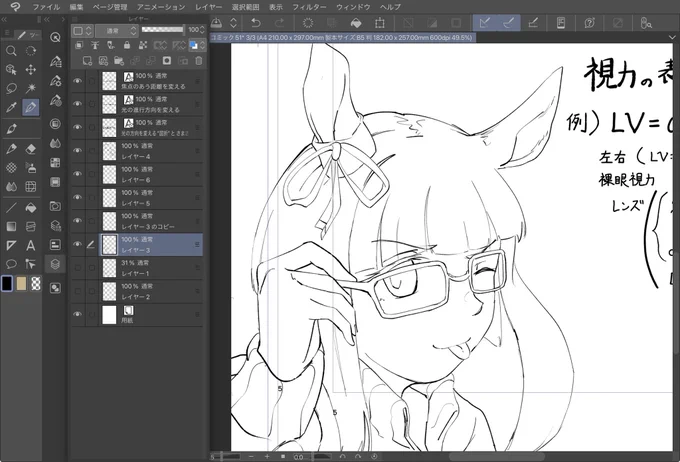This screenshot has height=462, width=680.
Task: Click the Undo arrow in command bar
Action: [x=256, y=23]
